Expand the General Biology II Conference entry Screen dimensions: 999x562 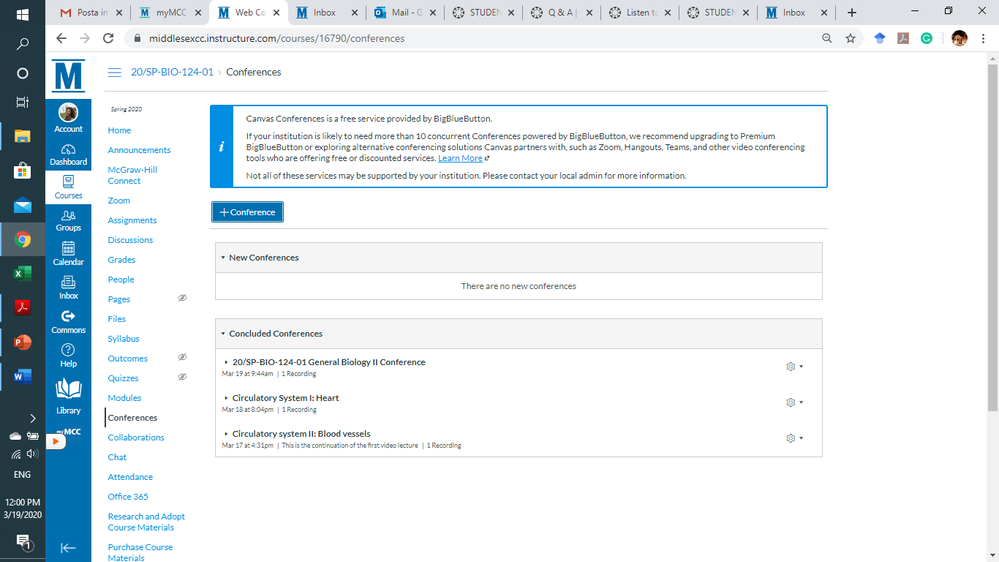(x=226, y=362)
